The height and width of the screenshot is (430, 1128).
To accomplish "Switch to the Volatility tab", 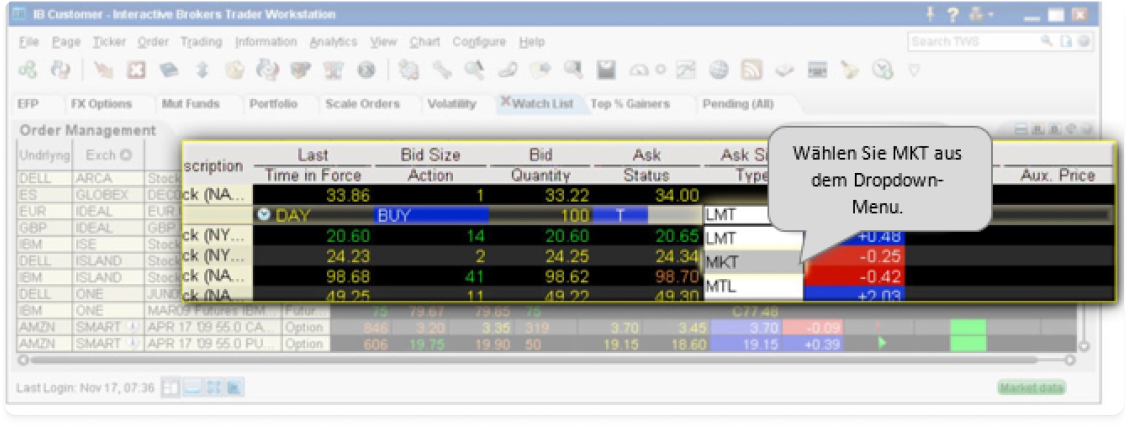I will click(x=452, y=104).
